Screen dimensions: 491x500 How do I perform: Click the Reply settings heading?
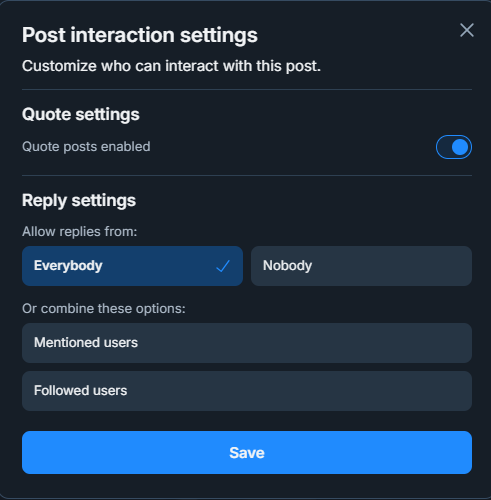pyautogui.click(x=79, y=201)
